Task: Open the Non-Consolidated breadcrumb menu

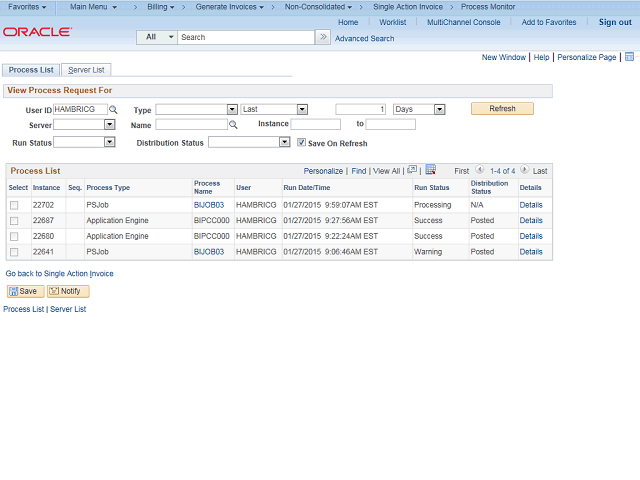Action: pos(318,7)
